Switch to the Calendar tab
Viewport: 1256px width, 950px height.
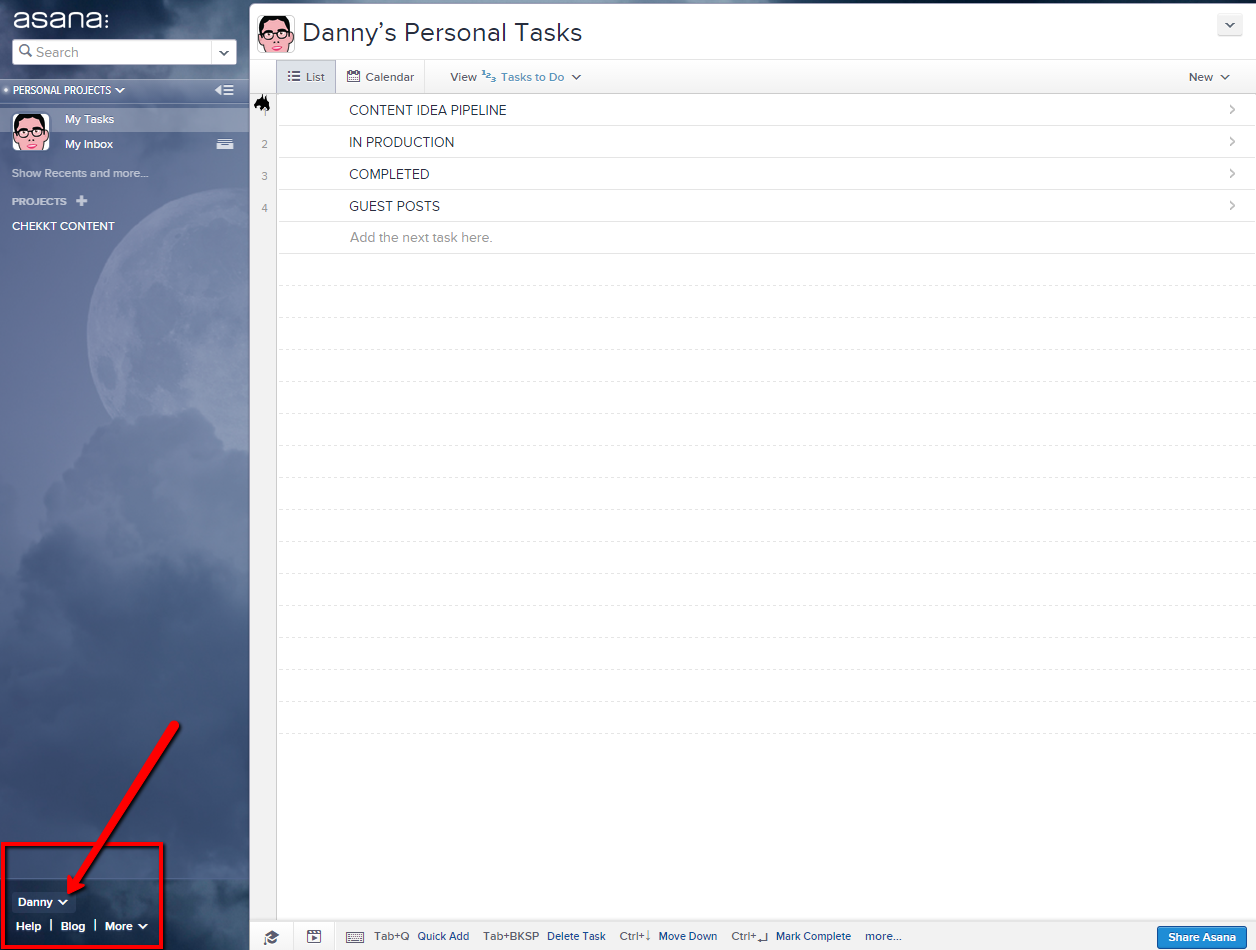click(x=380, y=77)
